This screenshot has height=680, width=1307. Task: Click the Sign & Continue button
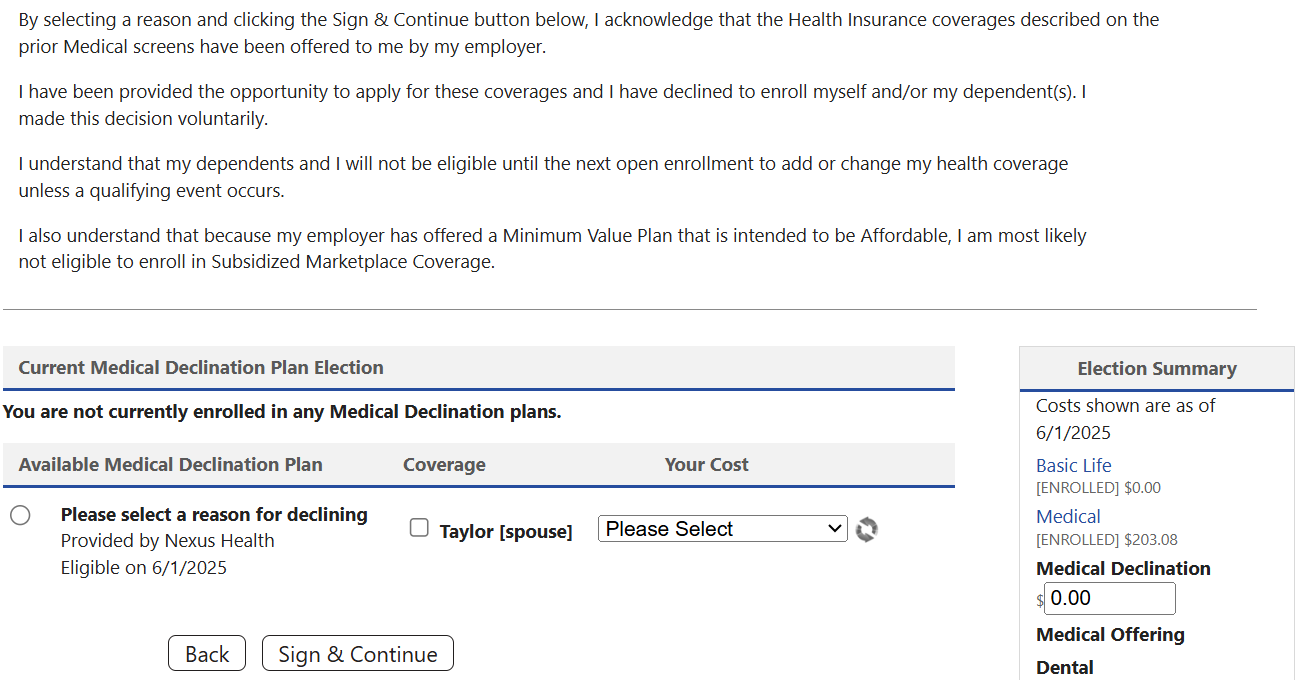coord(357,653)
